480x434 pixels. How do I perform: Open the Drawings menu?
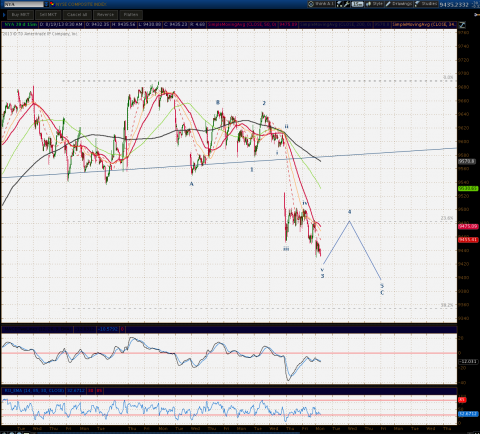[x=399, y=4]
